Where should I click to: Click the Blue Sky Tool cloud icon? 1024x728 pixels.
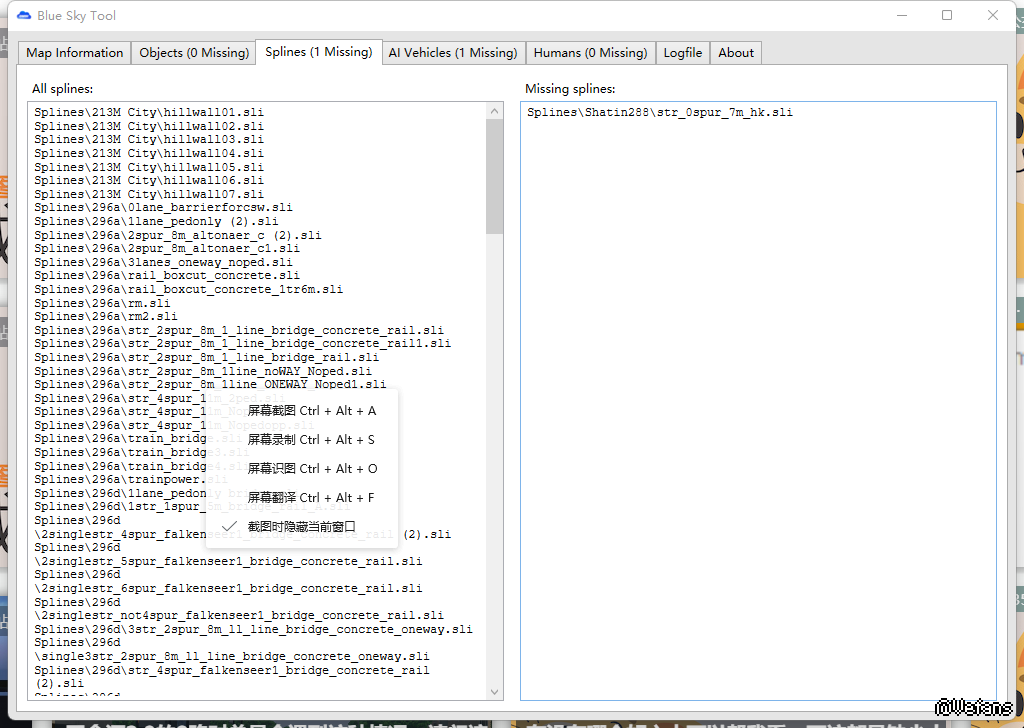coord(24,15)
